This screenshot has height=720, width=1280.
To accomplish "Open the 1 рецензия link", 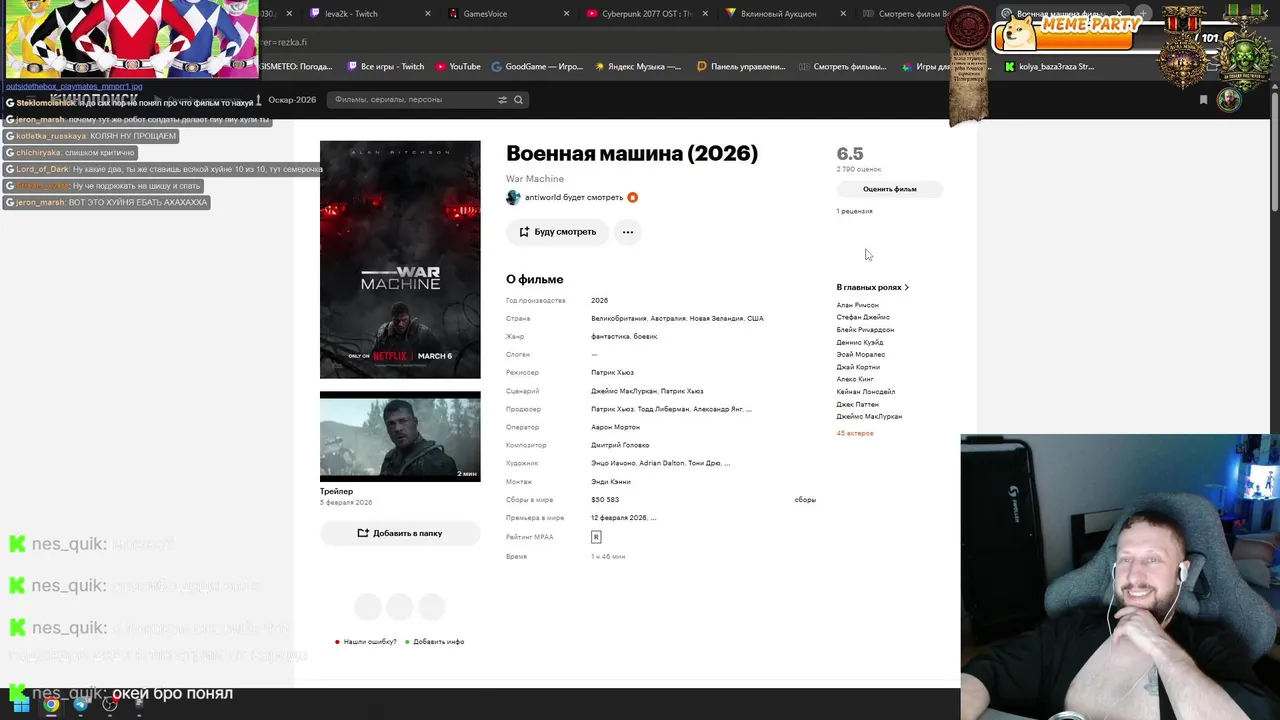I will pos(855,211).
